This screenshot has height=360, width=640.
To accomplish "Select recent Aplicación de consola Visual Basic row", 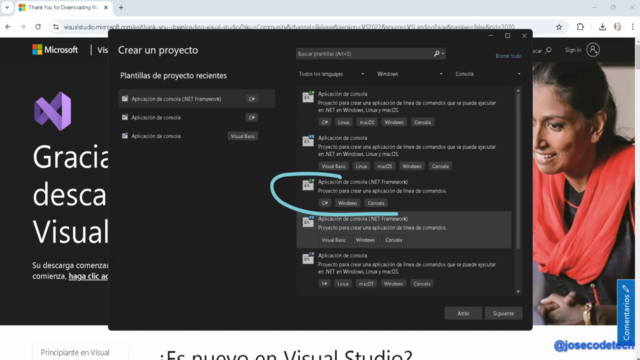I will (196, 136).
